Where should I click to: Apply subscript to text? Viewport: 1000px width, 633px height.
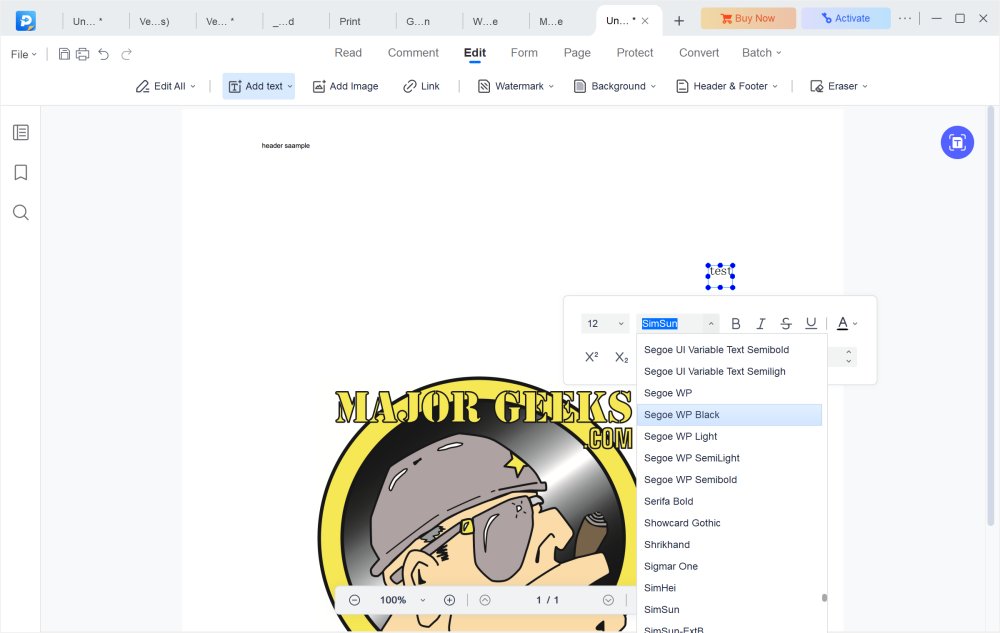tap(621, 357)
